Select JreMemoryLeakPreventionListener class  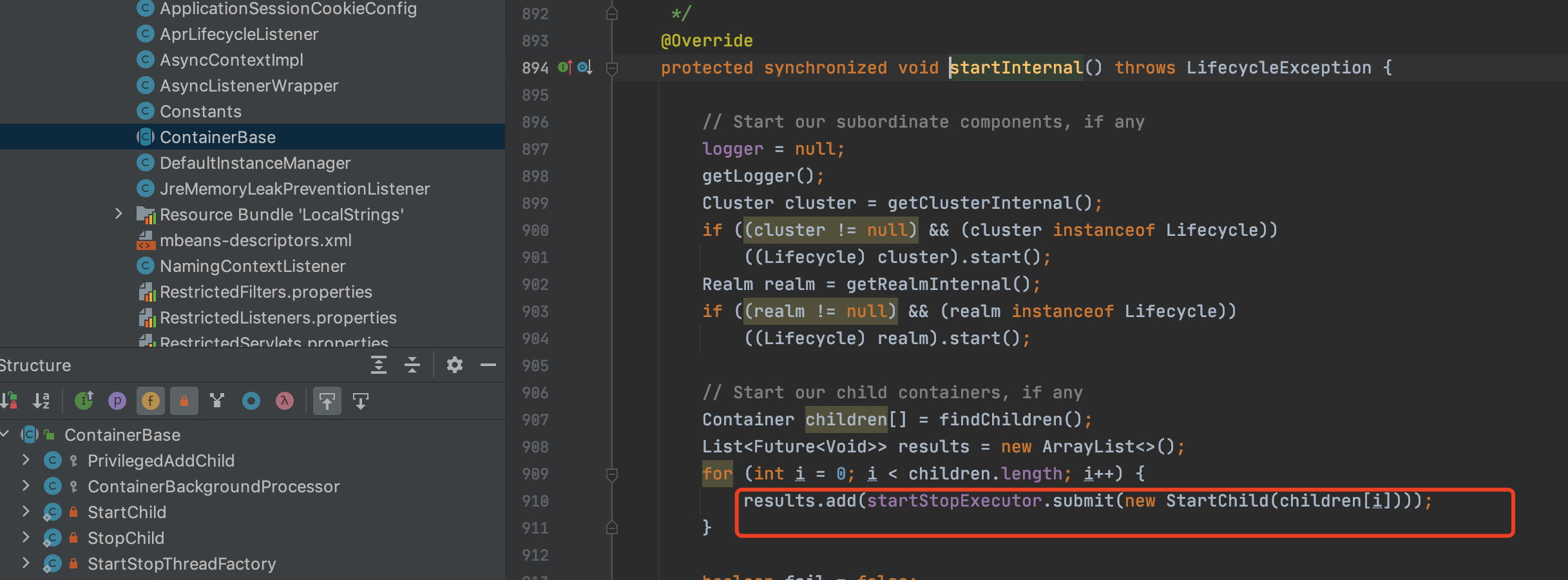(294, 189)
